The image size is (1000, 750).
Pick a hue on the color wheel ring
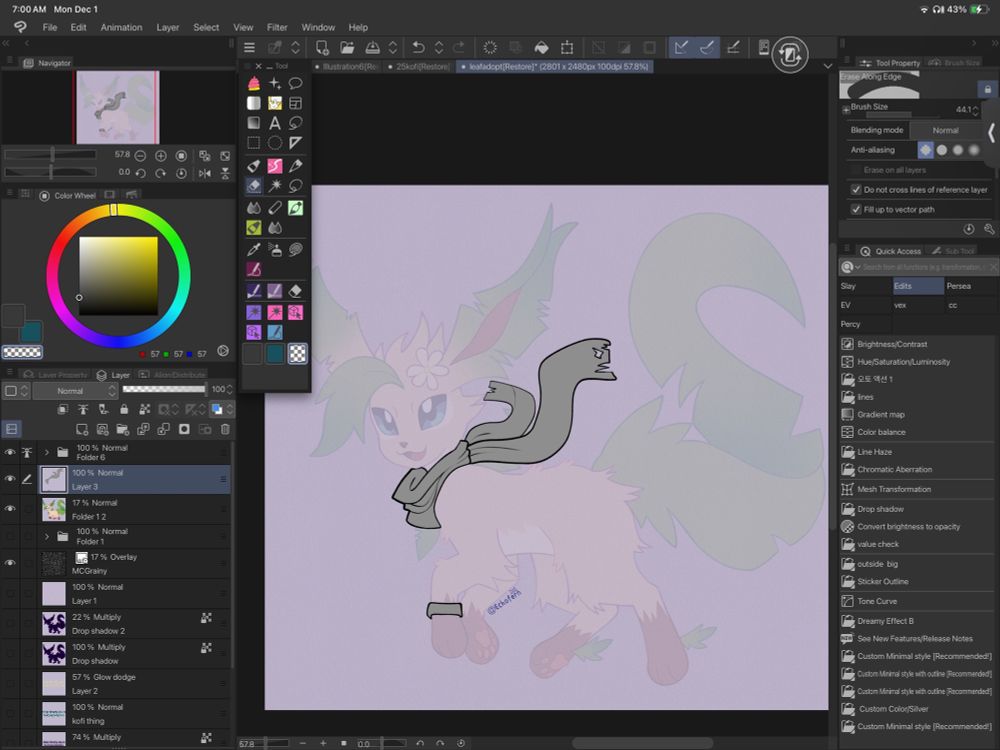click(118, 276)
